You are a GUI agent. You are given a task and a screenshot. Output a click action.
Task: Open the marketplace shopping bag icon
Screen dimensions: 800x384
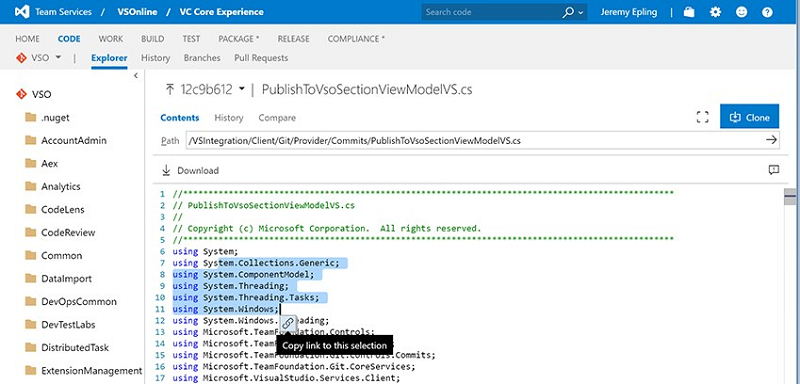(x=689, y=12)
